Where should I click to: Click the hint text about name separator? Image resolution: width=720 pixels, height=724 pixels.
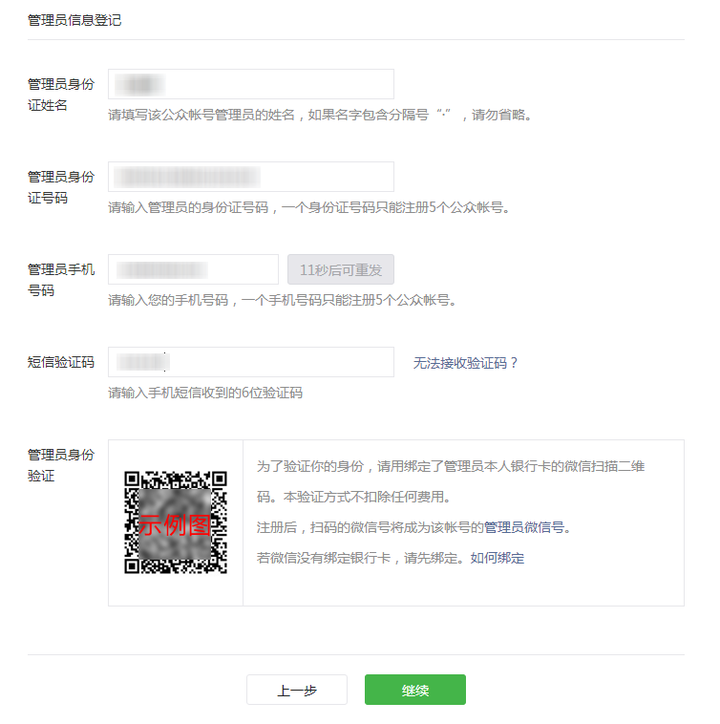click(320, 115)
